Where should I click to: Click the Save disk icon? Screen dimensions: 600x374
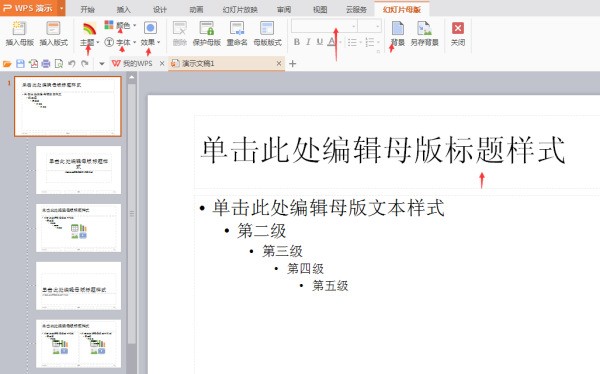(20, 64)
